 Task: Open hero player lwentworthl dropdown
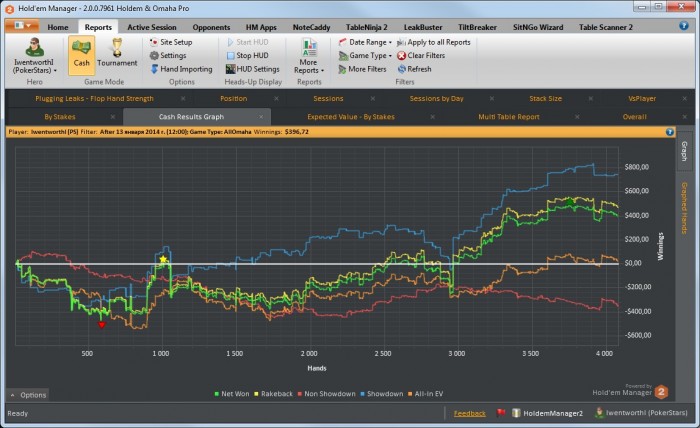point(34,56)
